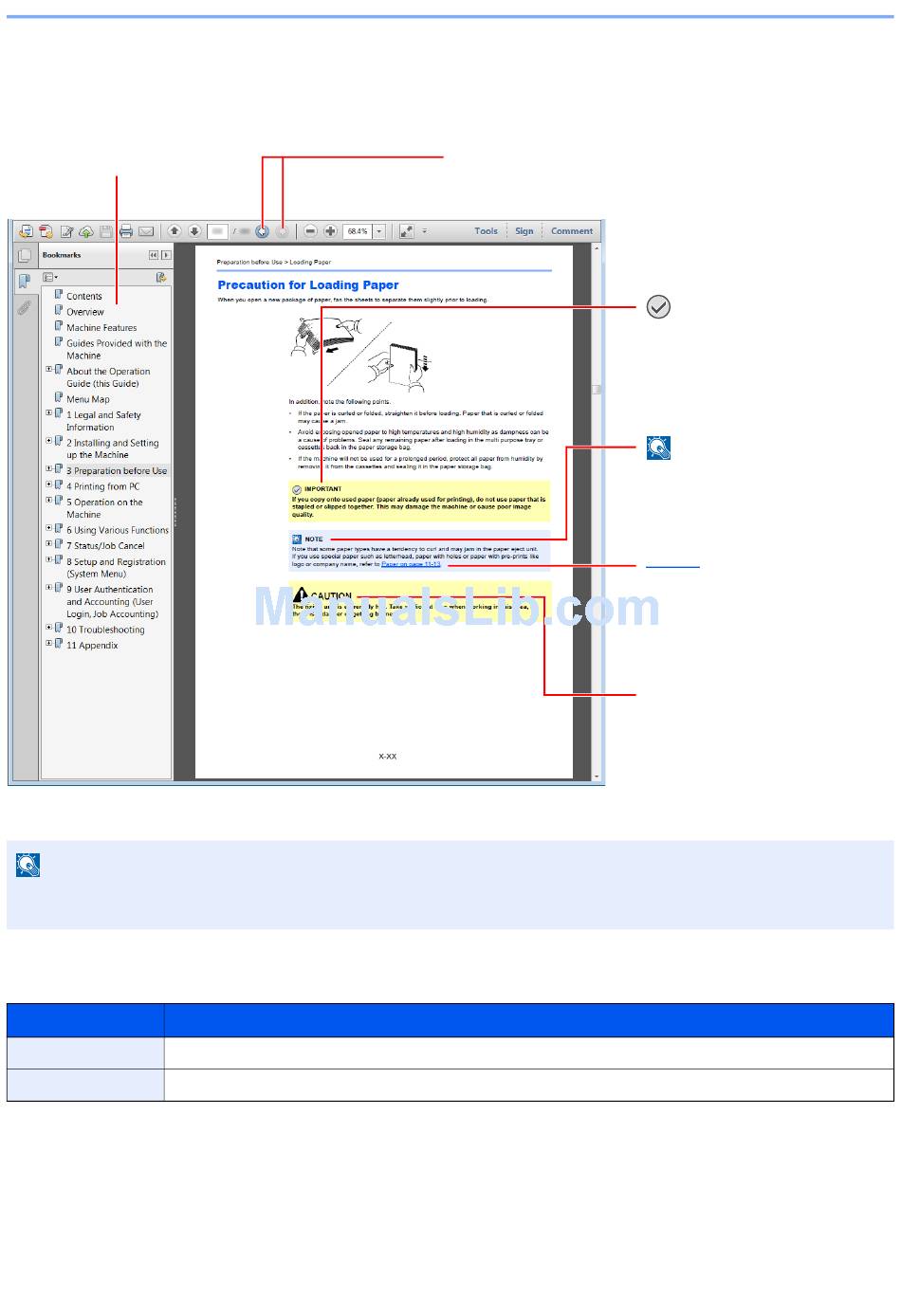Click the document scroll-down arrow
Image resolution: width=901 pixels, height=1316 pixels.
coord(597,777)
